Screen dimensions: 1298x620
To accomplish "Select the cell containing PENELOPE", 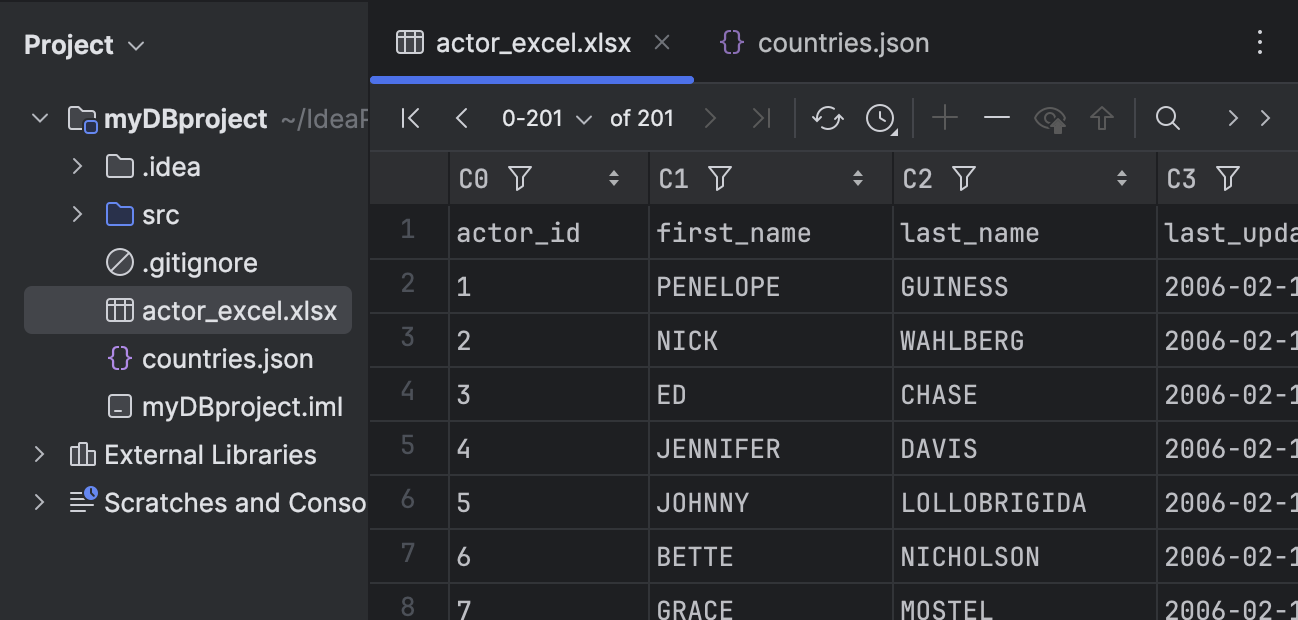I will coord(717,286).
